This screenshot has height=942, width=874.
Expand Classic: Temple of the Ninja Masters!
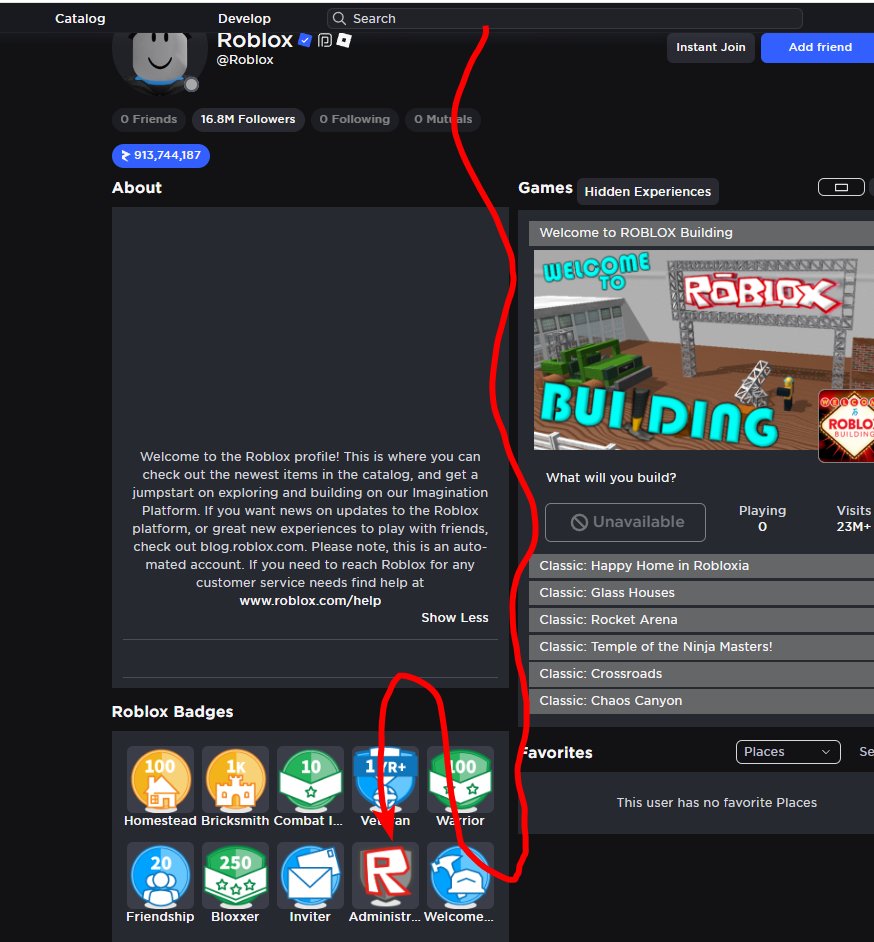click(x=701, y=647)
